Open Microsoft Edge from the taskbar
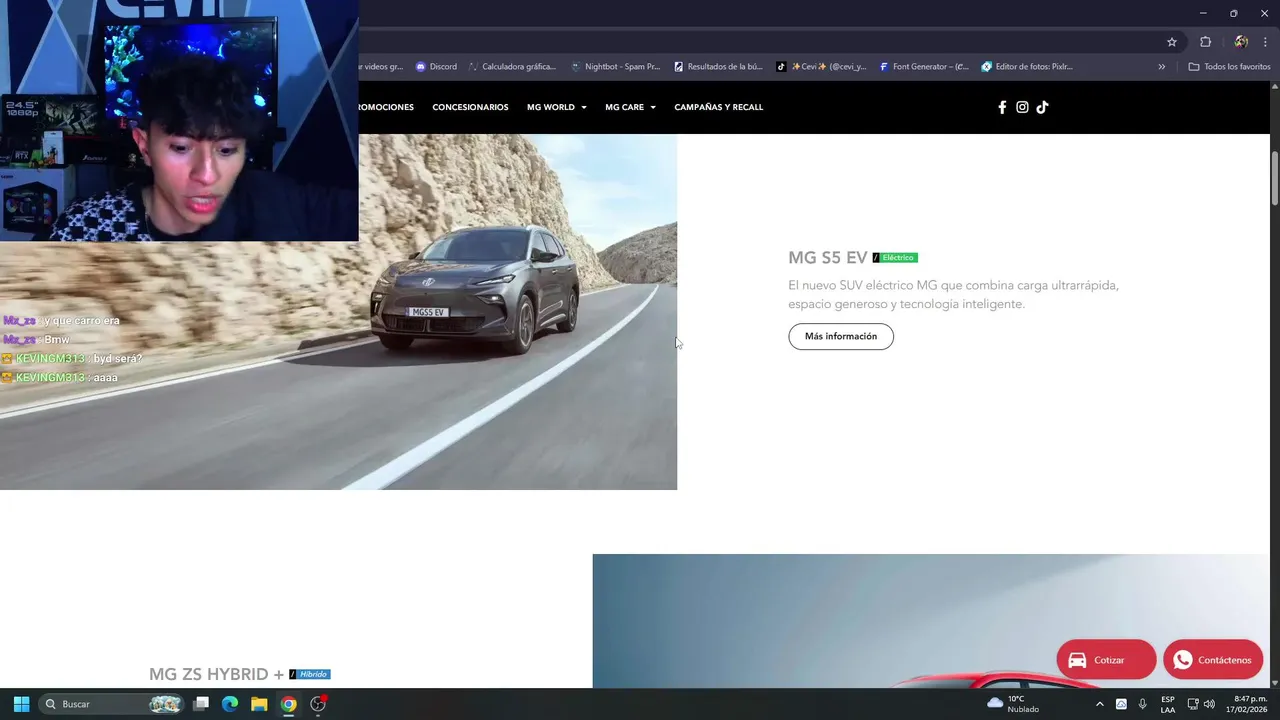Viewport: 1280px width, 720px height. 230,704
